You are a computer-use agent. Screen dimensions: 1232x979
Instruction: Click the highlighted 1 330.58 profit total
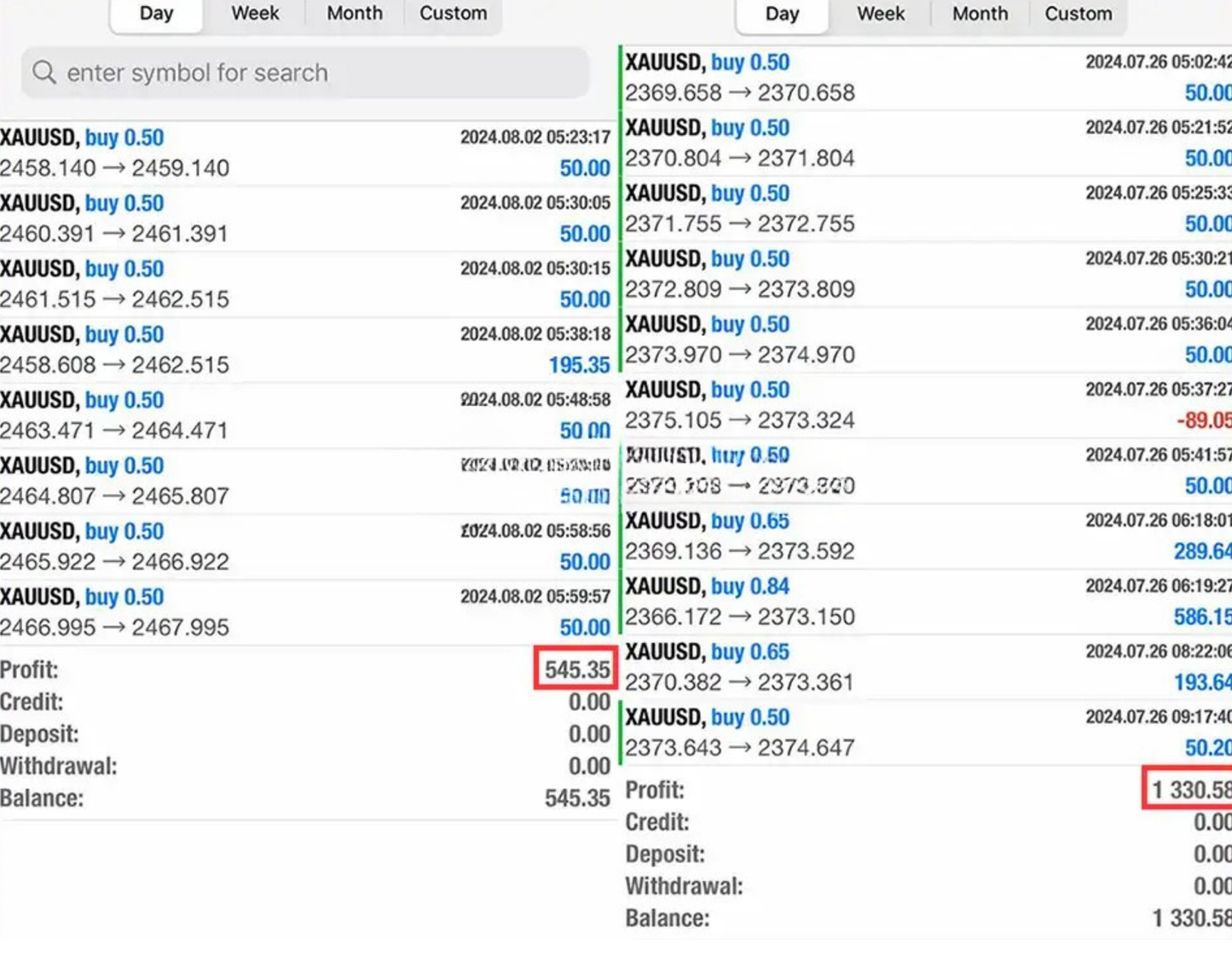(x=1189, y=790)
